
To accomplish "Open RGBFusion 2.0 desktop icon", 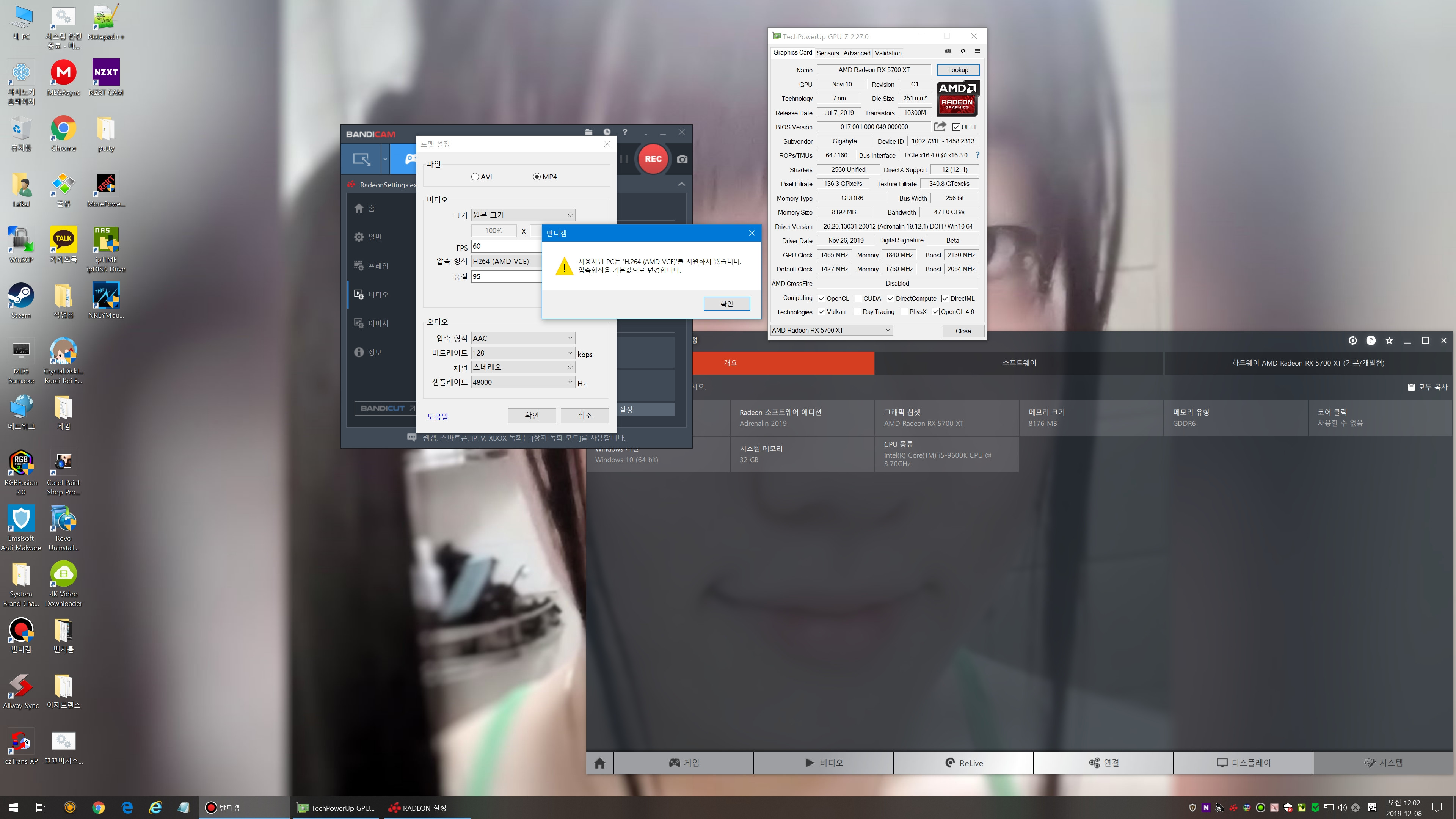I will (21, 472).
